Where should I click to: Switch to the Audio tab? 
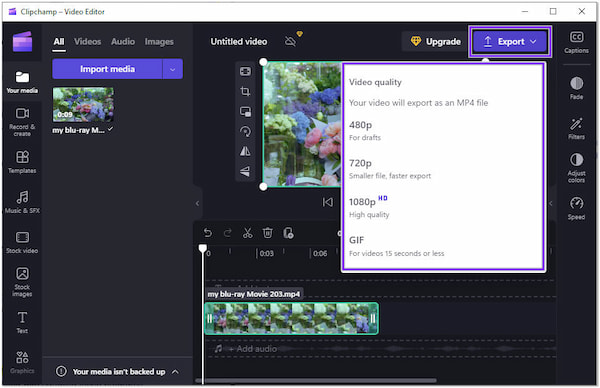pos(123,42)
